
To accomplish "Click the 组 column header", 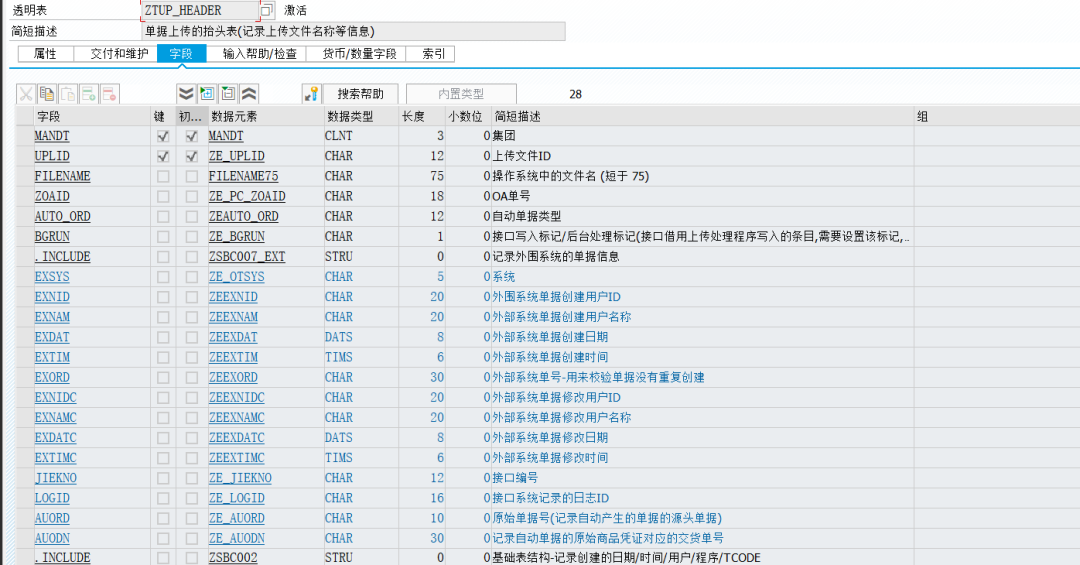I will point(997,116).
